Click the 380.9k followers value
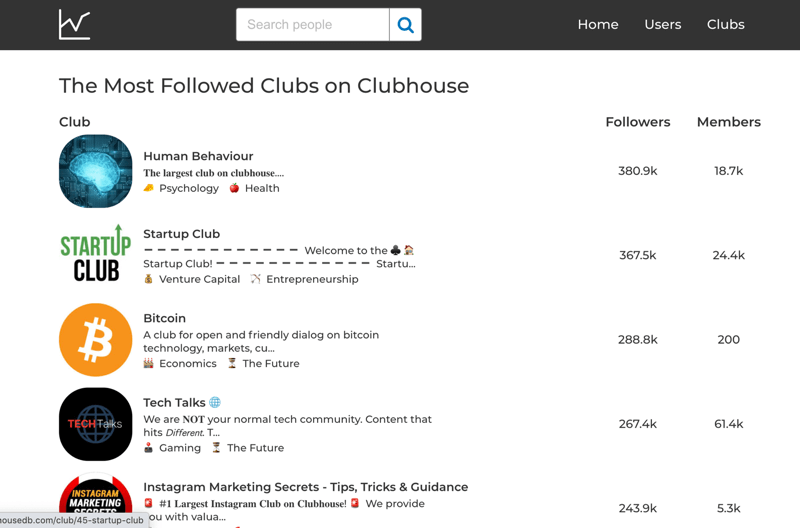Image resolution: width=800 pixels, height=528 pixels. [x=638, y=171]
